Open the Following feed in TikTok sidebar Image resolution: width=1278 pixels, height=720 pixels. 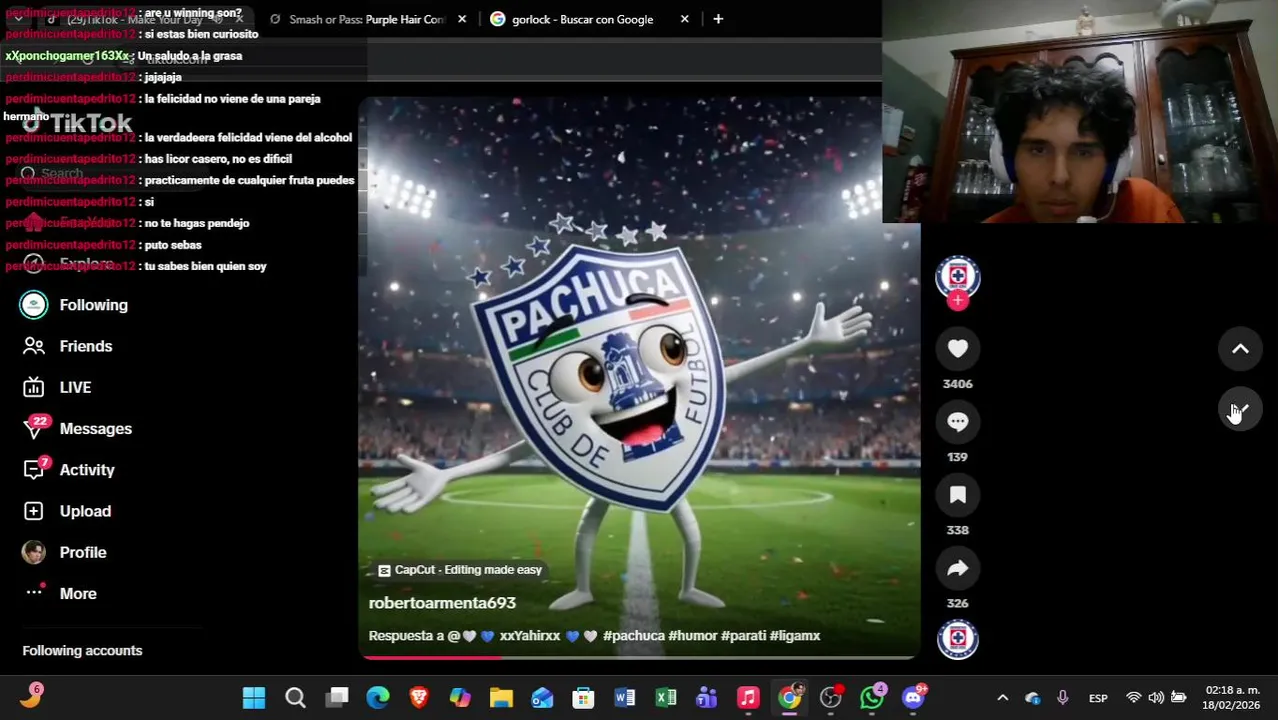pos(75,305)
